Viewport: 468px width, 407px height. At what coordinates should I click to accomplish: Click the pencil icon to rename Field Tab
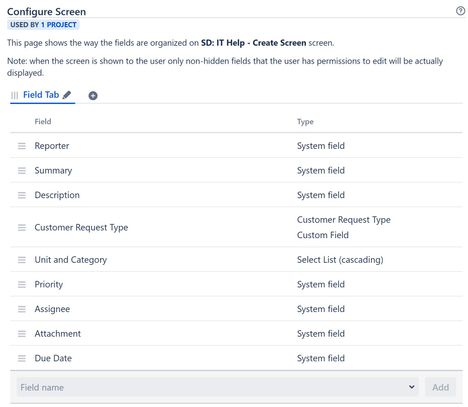point(67,95)
